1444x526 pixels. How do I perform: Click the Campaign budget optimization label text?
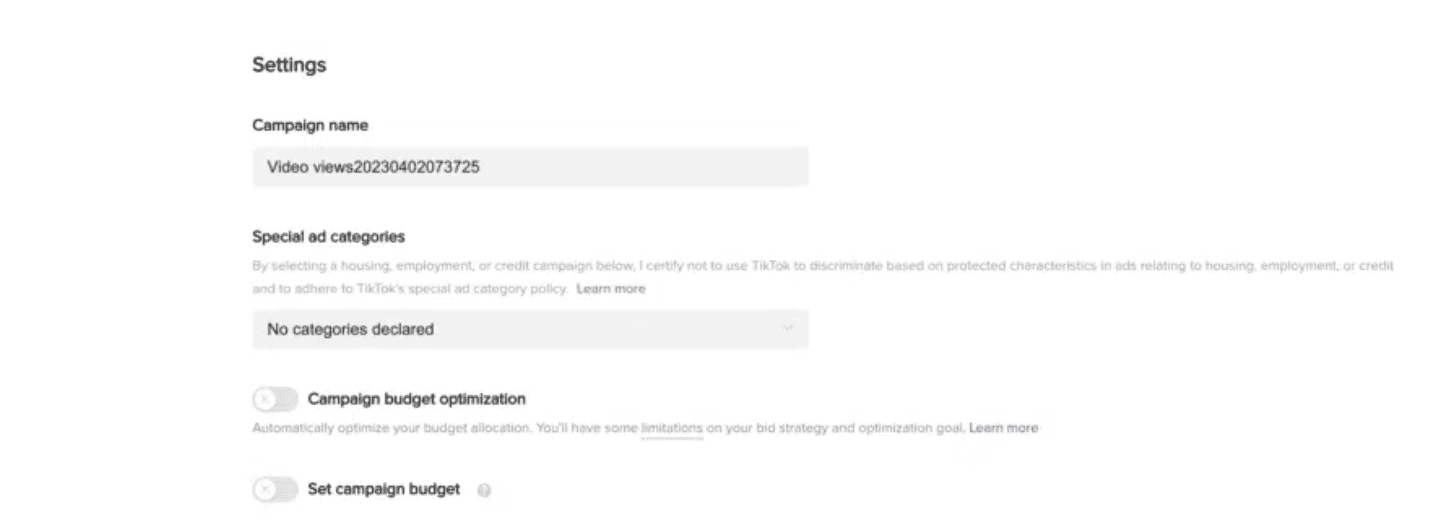[x=417, y=399]
